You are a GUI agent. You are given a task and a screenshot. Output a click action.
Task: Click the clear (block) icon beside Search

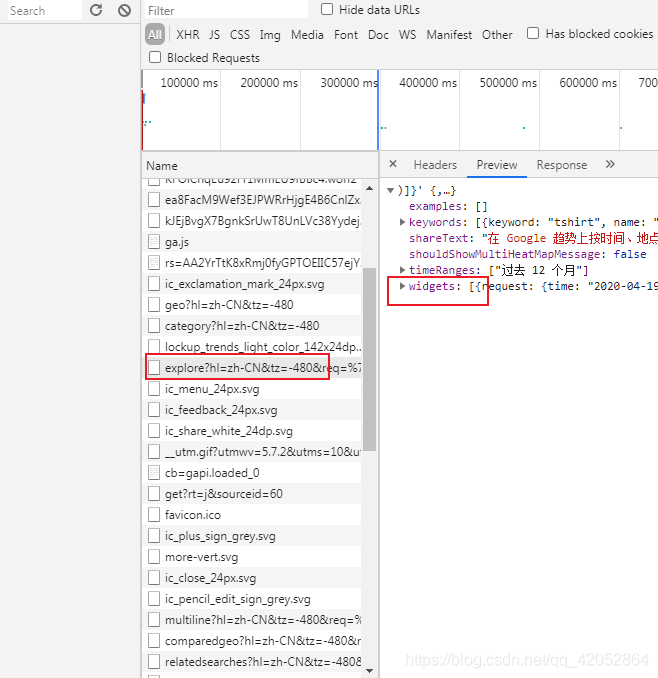tap(124, 10)
